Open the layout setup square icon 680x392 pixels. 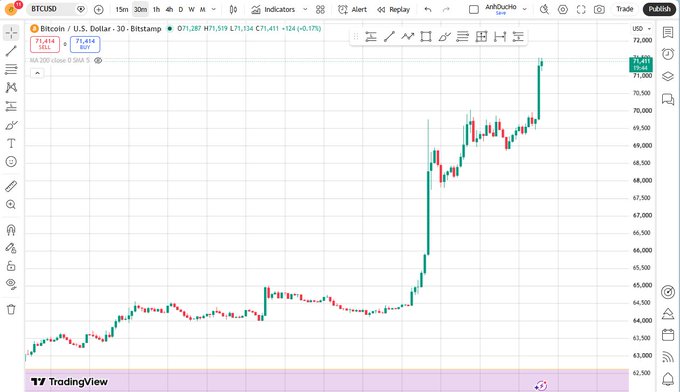(474, 9)
